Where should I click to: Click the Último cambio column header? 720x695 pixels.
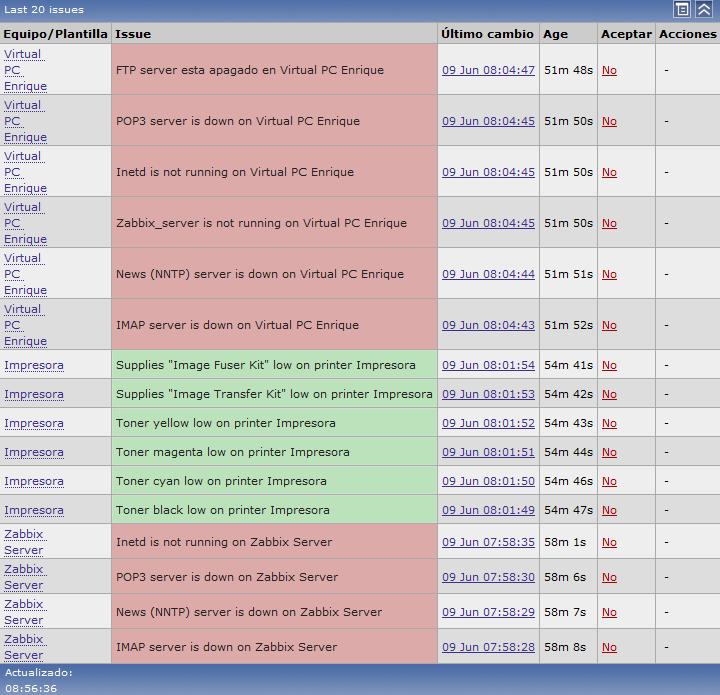487,33
